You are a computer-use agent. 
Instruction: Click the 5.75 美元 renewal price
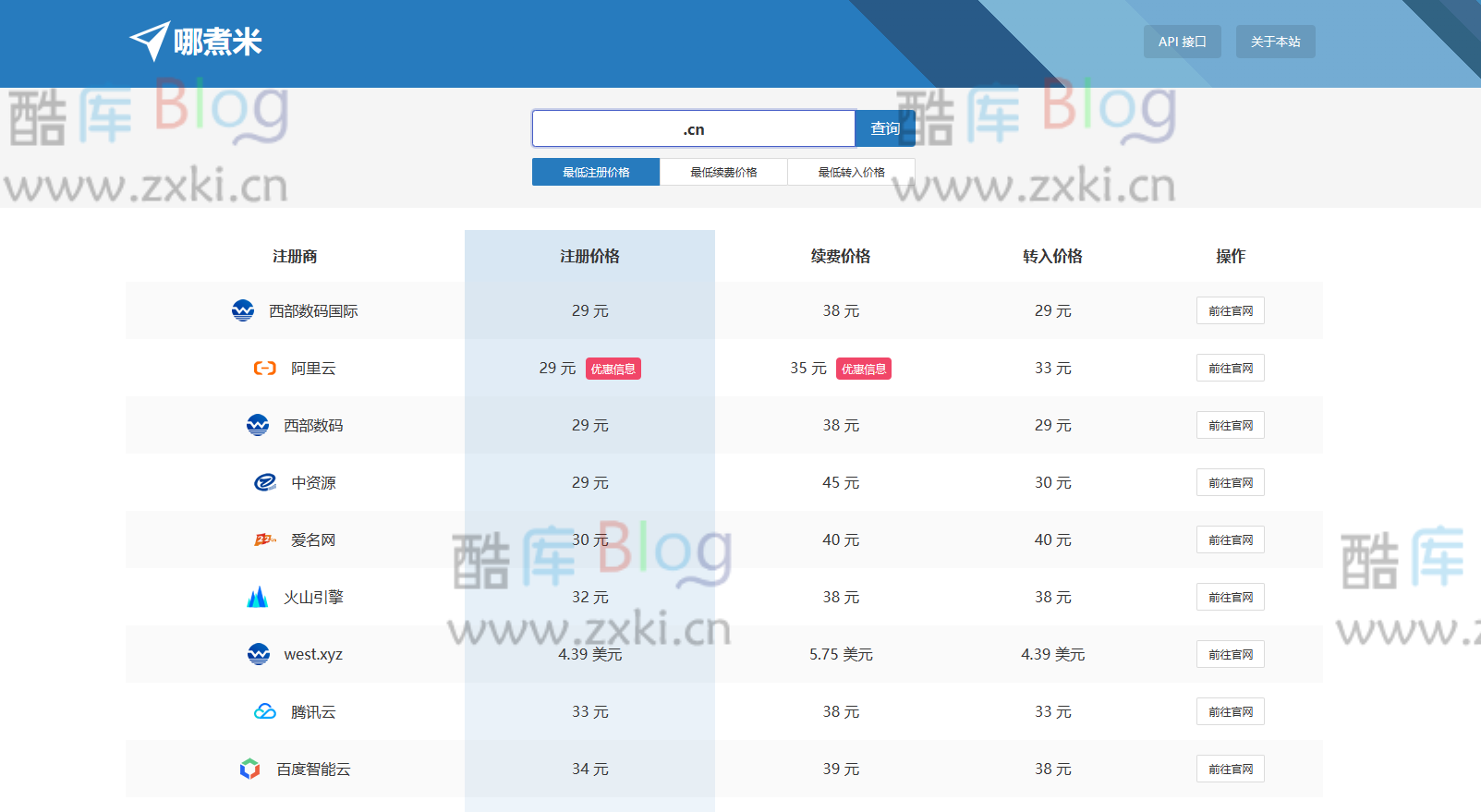click(841, 654)
